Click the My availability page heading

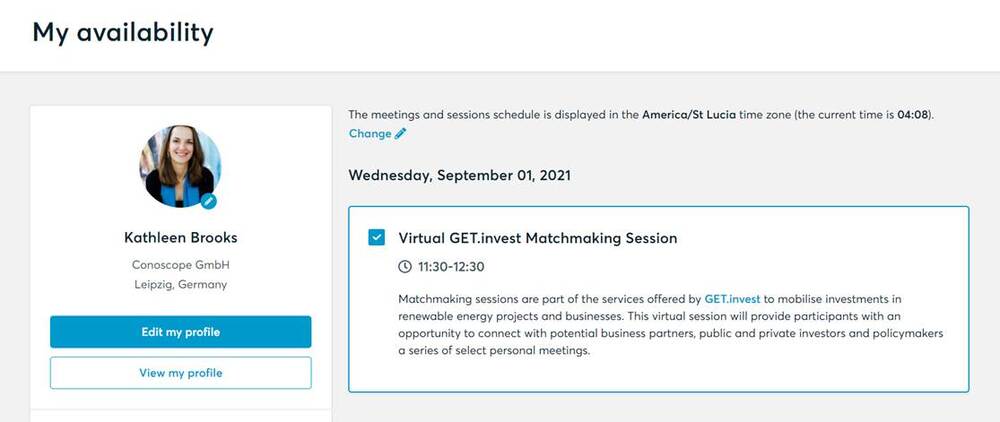[123, 33]
